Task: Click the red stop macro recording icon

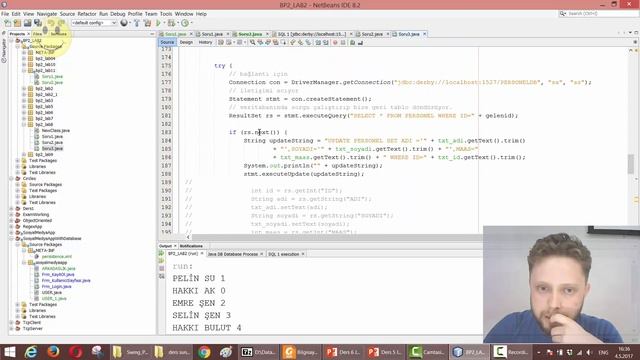Action: [335, 42]
